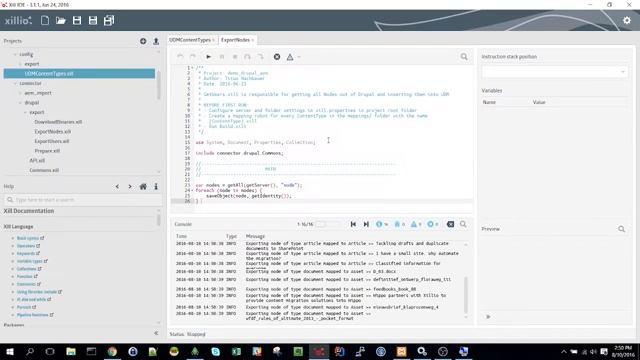Go to first console page
Viewport: 640px width, 360px height.
(353, 224)
